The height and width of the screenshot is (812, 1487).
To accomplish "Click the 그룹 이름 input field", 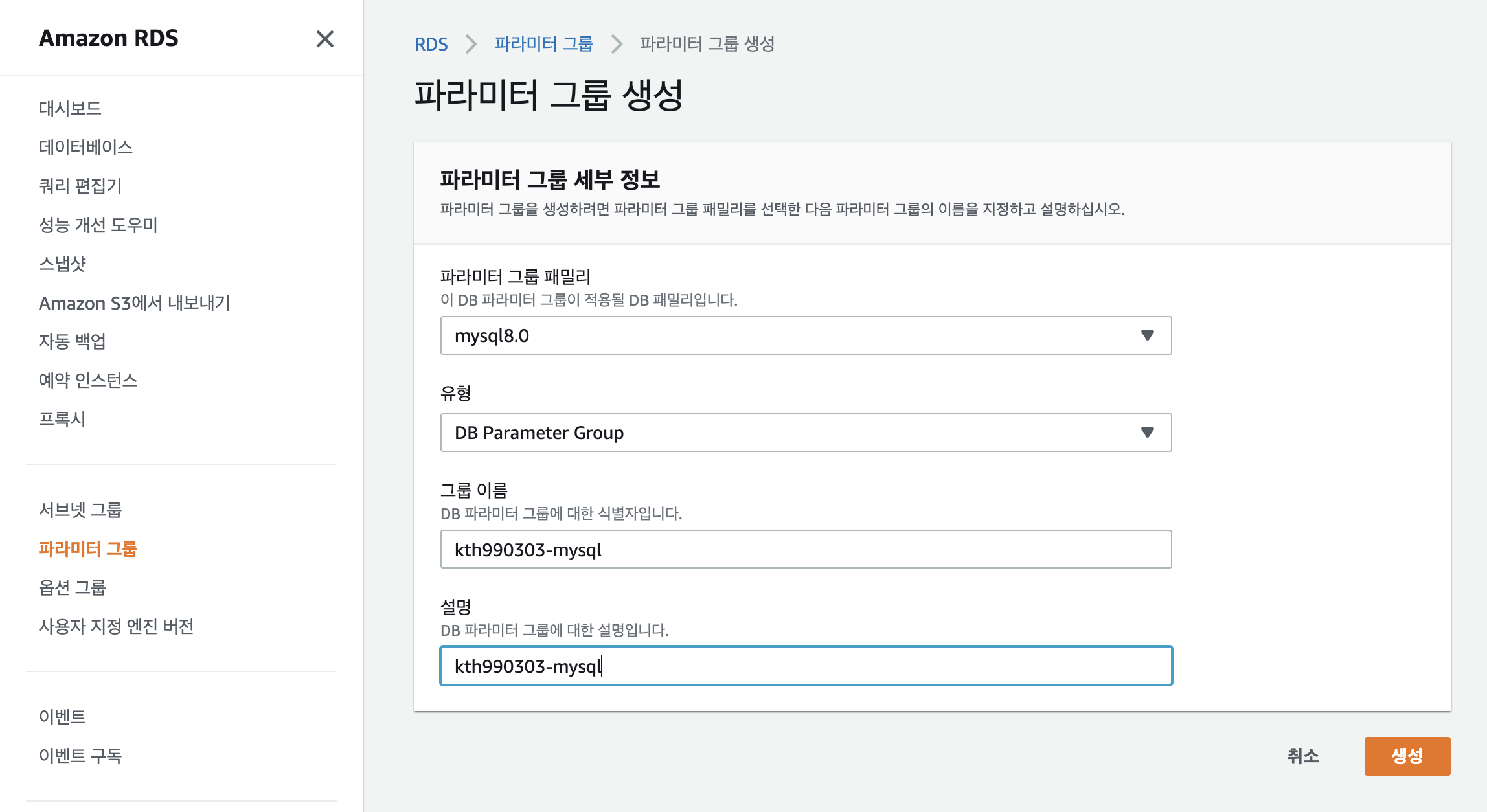I will pos(806,549).
